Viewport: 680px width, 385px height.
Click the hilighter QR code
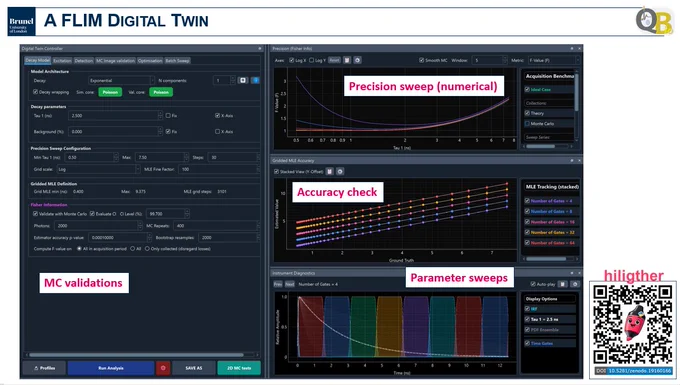pos(633,325)
